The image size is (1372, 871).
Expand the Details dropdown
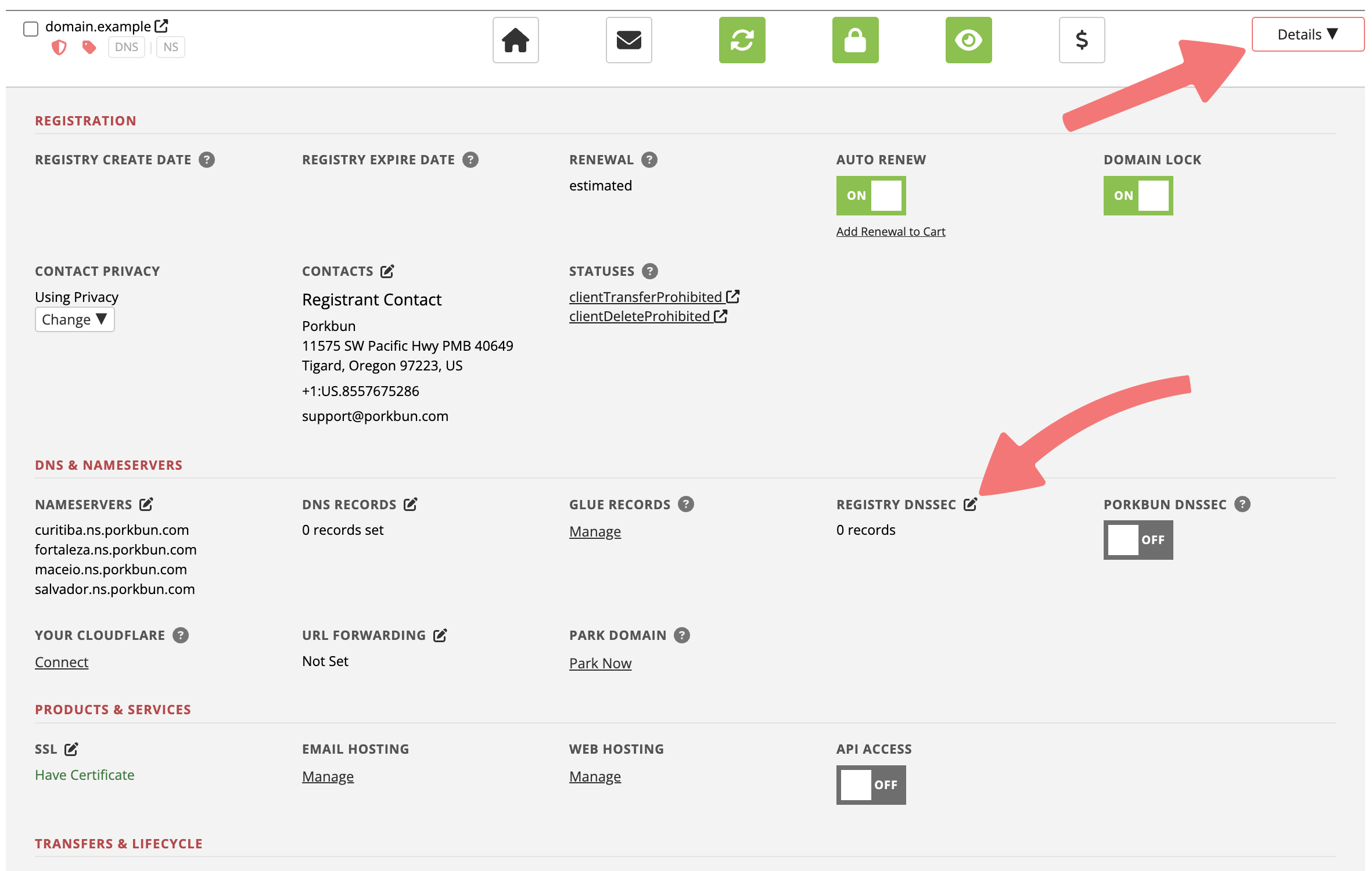(1308, 34)
